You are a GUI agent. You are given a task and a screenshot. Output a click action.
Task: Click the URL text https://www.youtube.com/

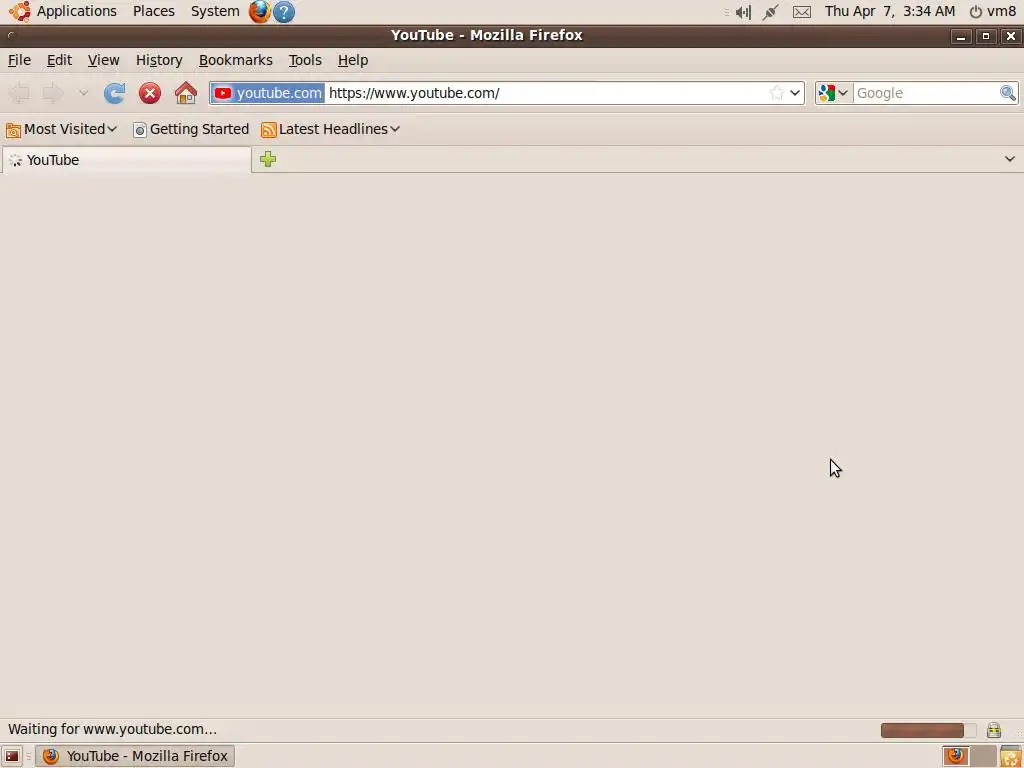tap(414, 93)
